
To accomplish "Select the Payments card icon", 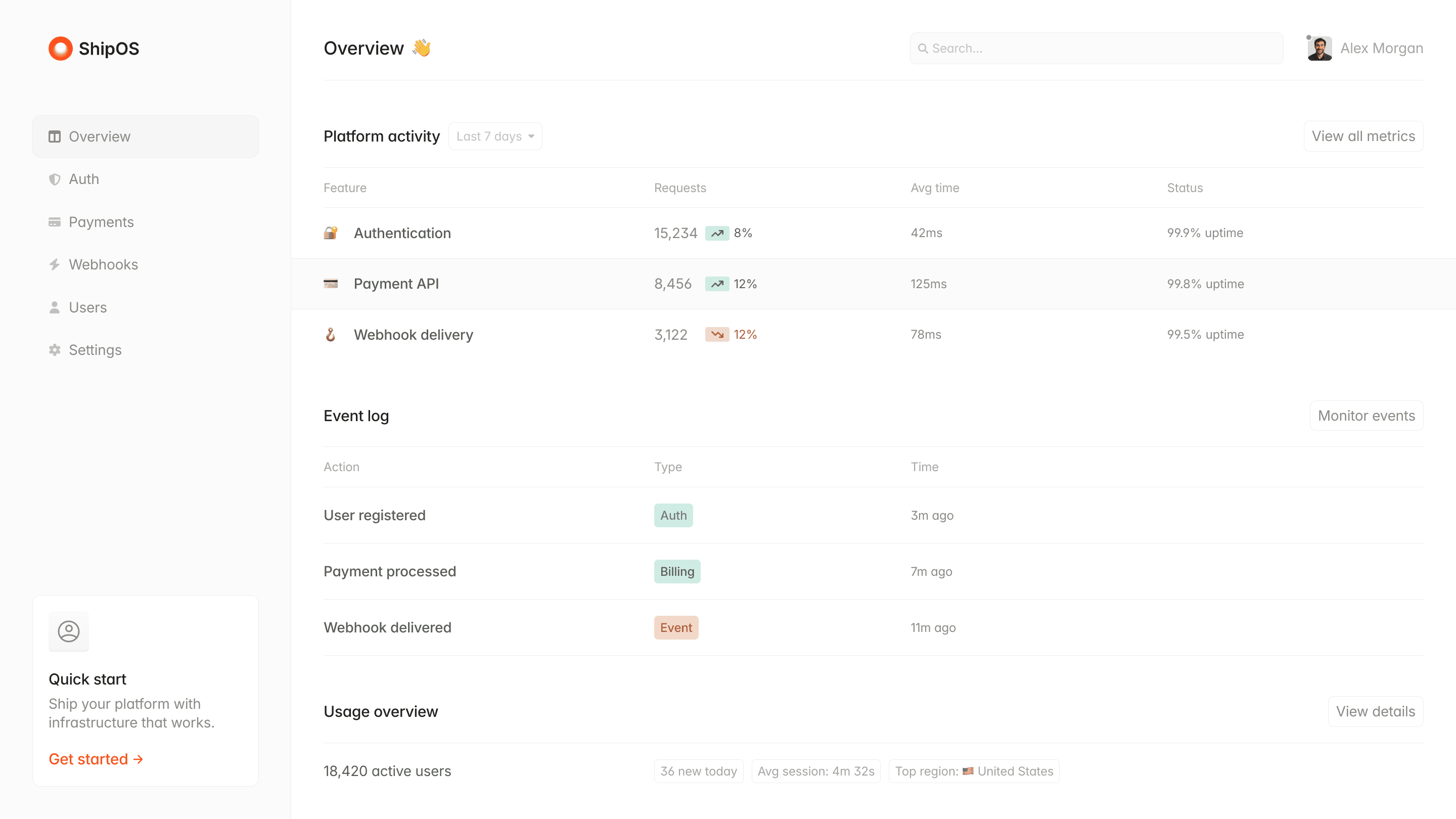I will pyautogui.click(x=54, y=221).
